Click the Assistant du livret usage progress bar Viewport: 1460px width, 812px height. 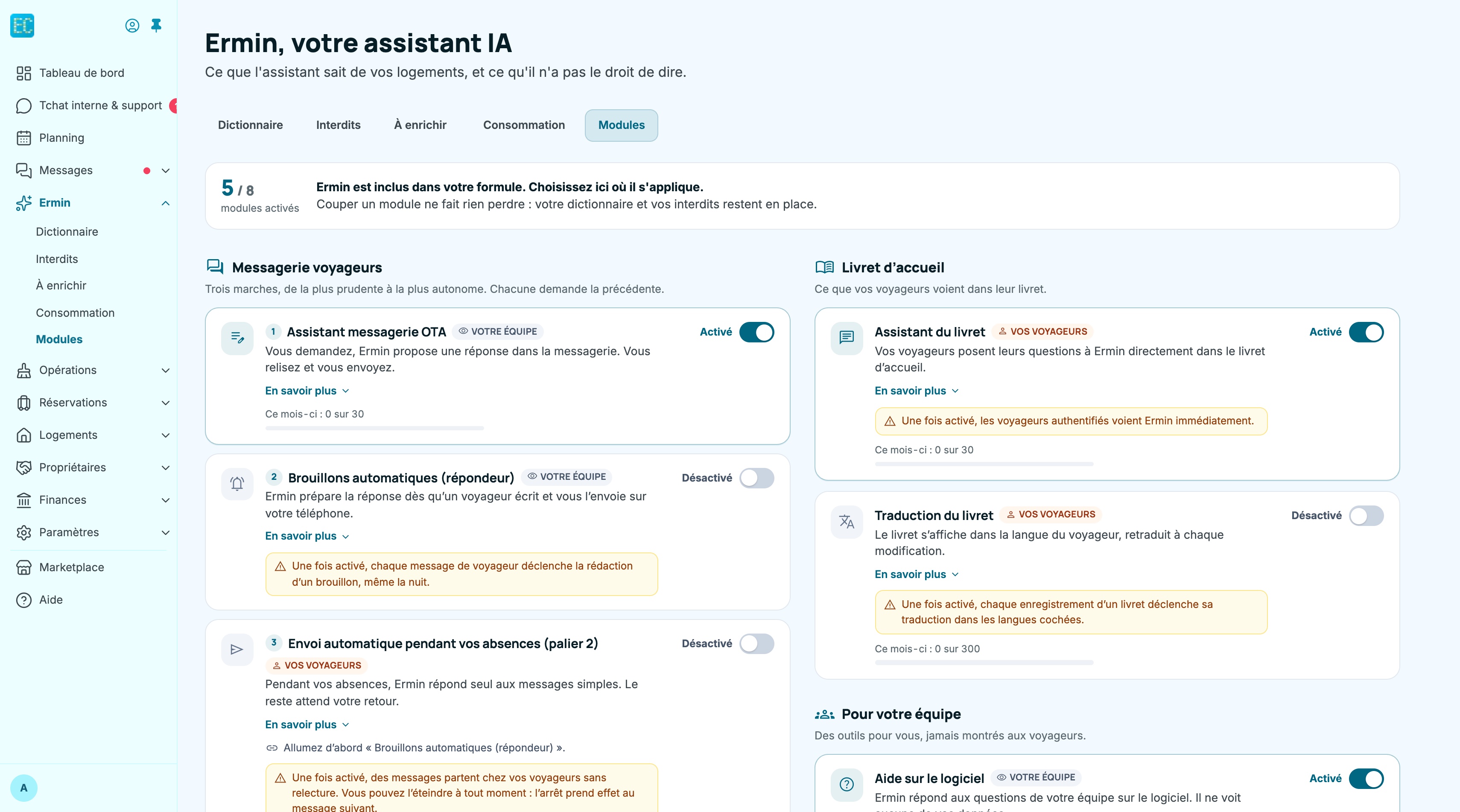pos(984,464)
